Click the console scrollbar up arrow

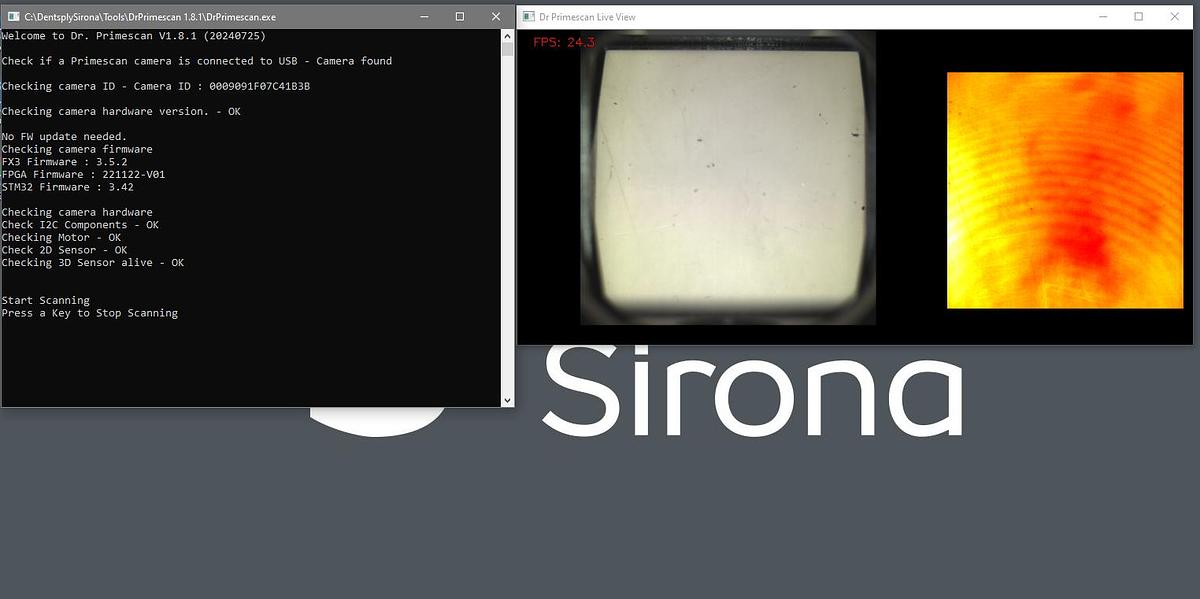click(507, 35)
